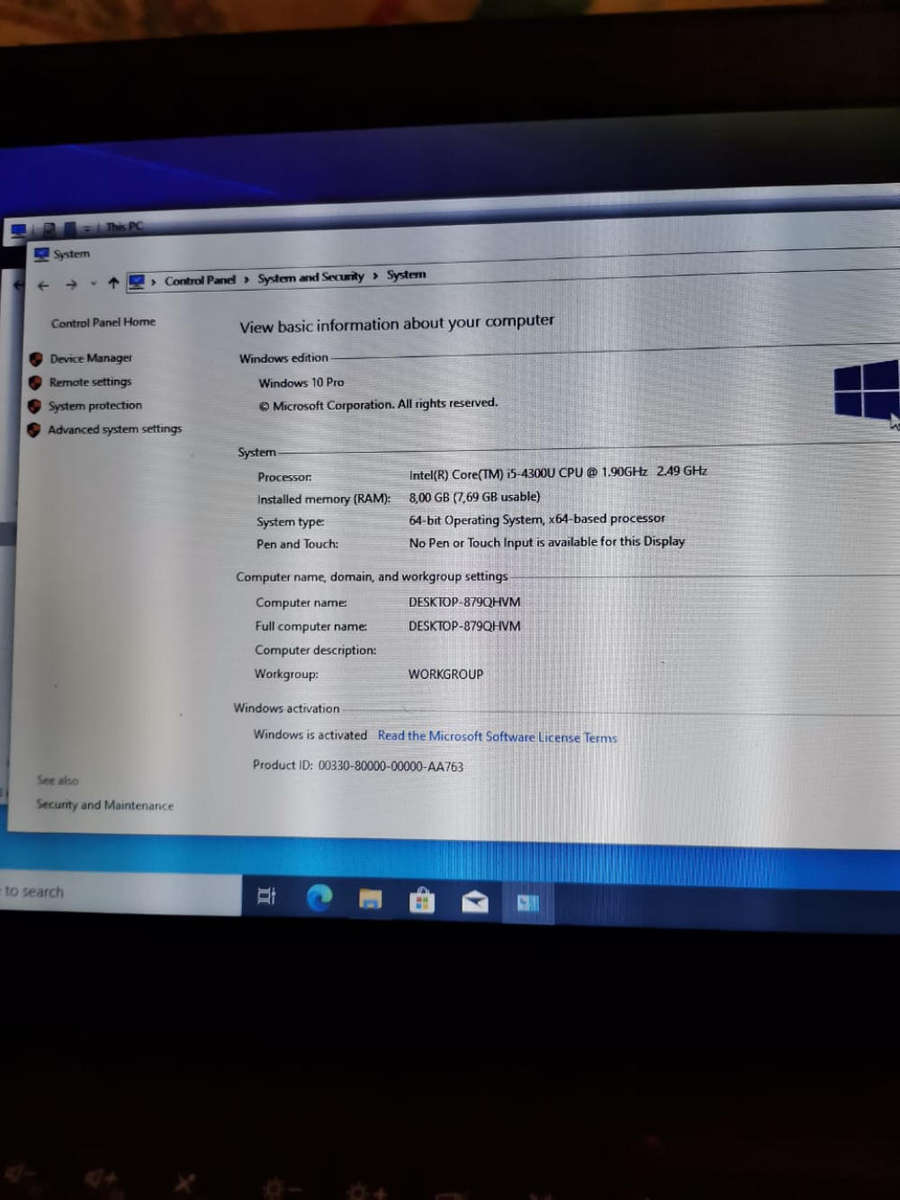
Task: Select the active System window taskbar icon
Action: pyautogui.click(x=527, y=901)
